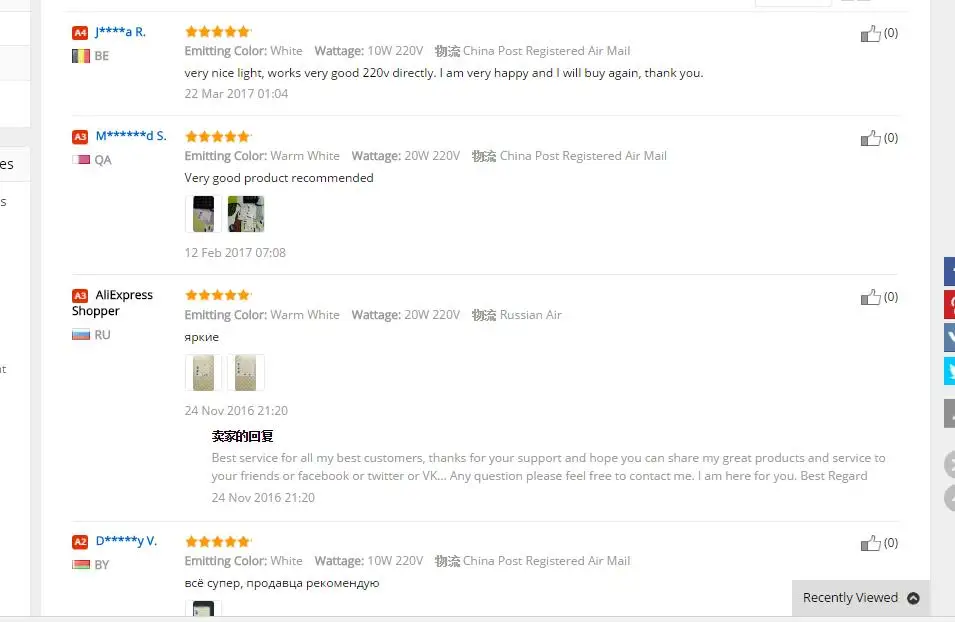Open reviewer profile D*****y V.
The height and width of the screenshot is (622, 955).
pyautogui.click(x=126, y=541)
